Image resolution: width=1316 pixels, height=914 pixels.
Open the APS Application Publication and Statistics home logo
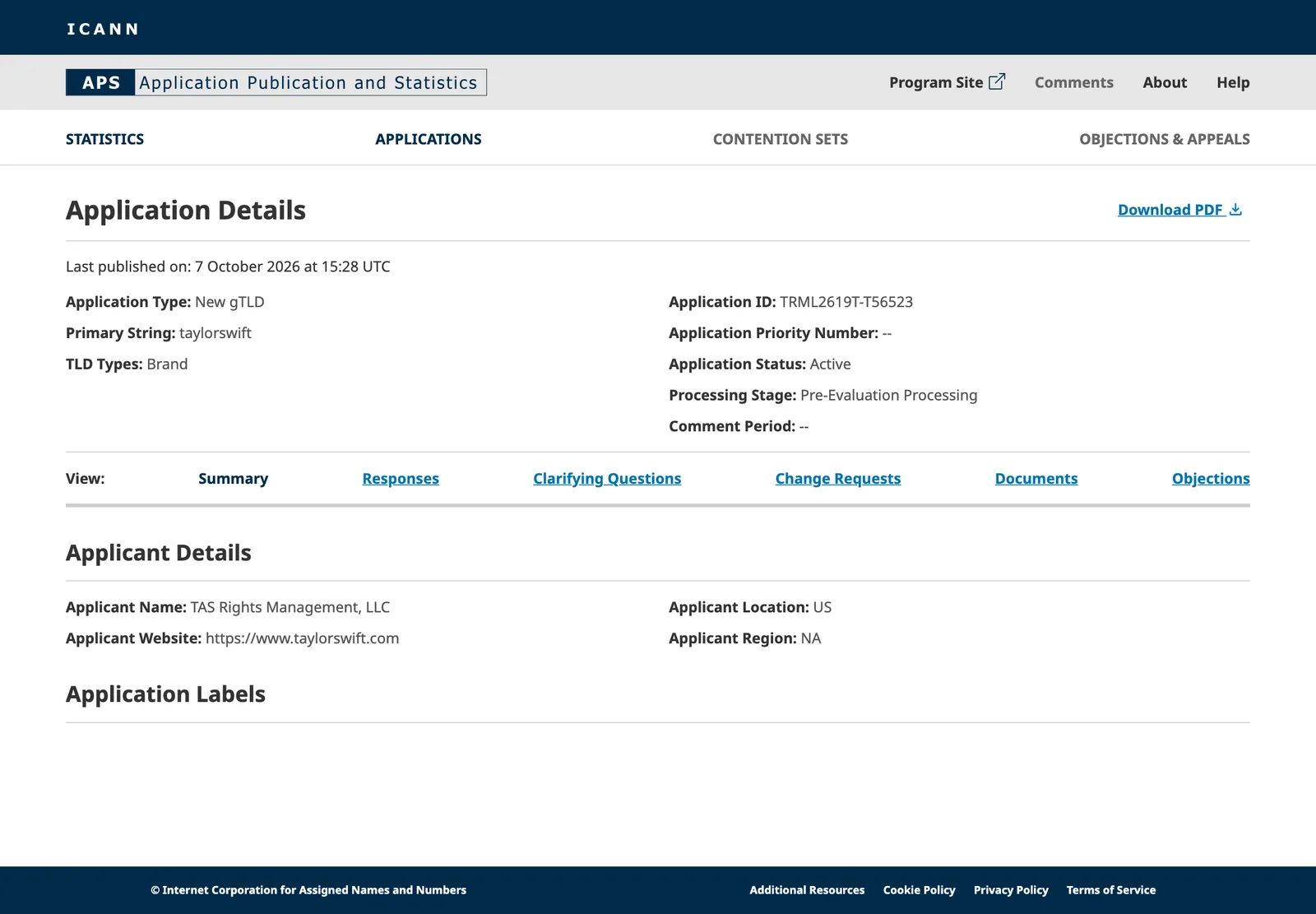pyautogui.click(x=276, y=82)
